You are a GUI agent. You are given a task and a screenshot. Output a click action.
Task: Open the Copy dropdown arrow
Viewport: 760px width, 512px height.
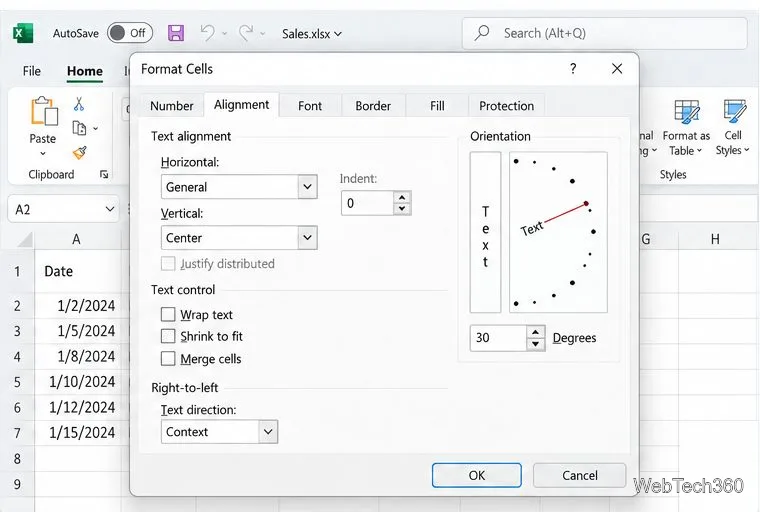point(95,128)
